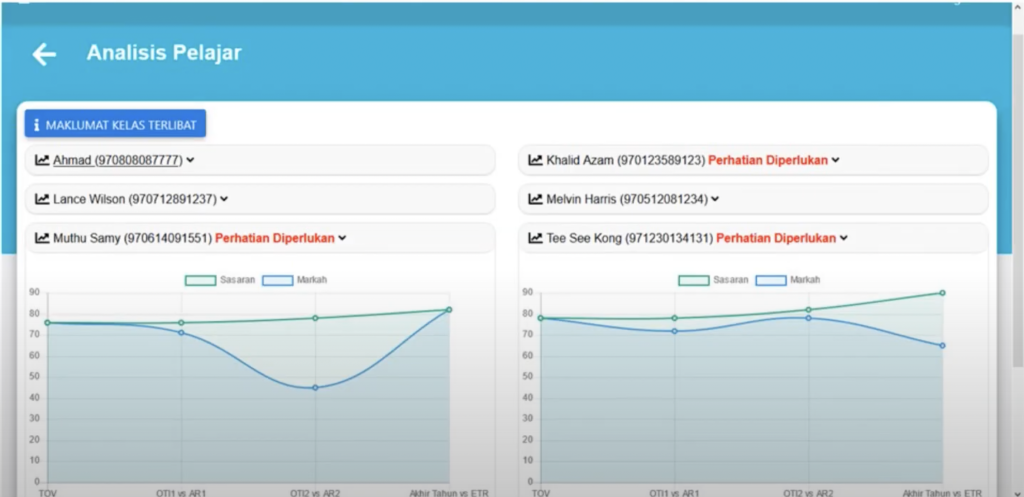This screenshot has height=497, width=1024.
Task: Click Melvin Harris (970512081234) name
Action: click(627, 199)
